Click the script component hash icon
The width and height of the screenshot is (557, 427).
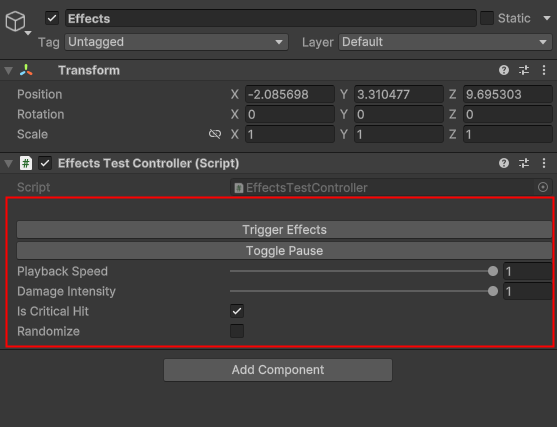(26, 163)
